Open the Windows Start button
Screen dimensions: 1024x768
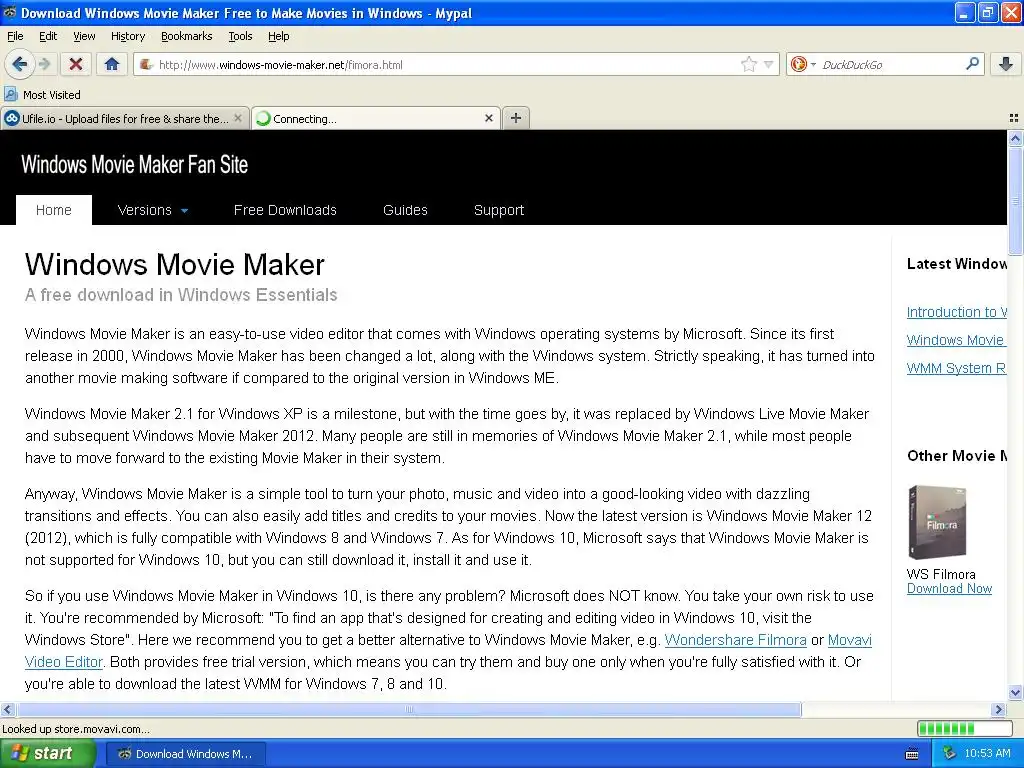click(x=47, y=754)
